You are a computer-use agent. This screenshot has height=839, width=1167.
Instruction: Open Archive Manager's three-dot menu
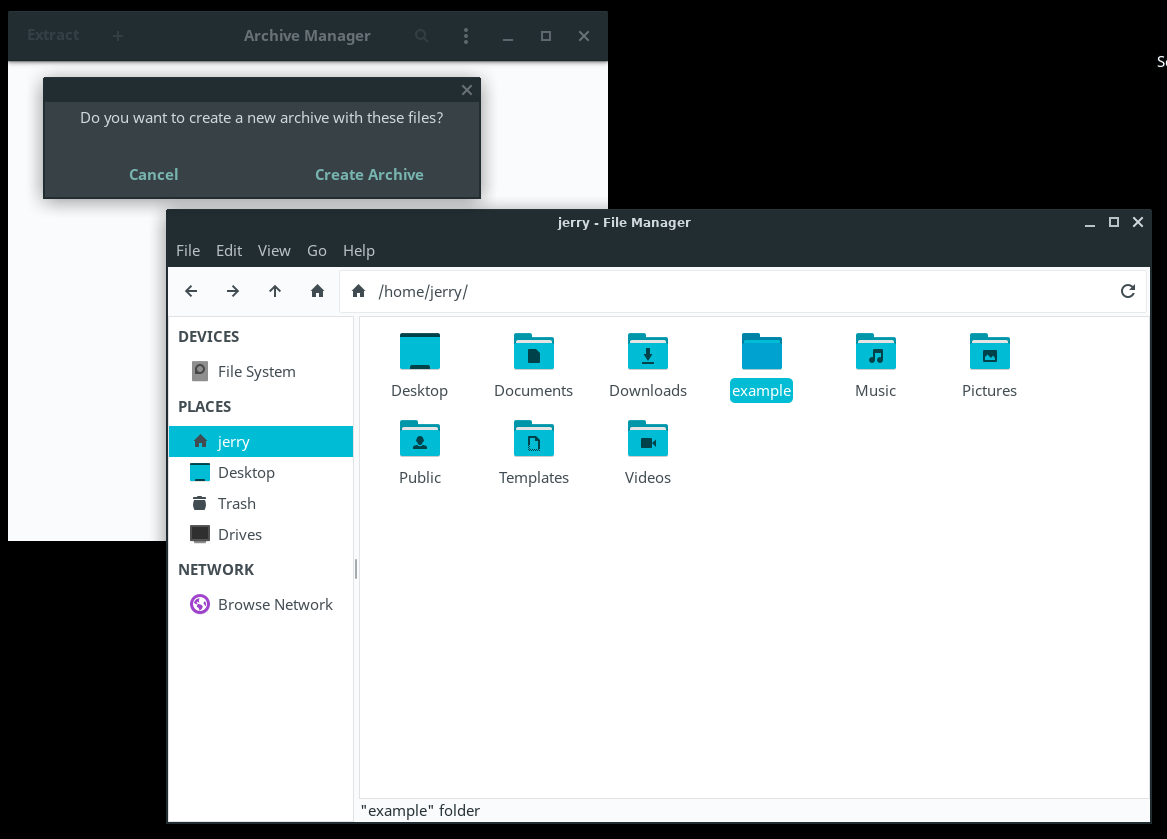pos(466,36)
